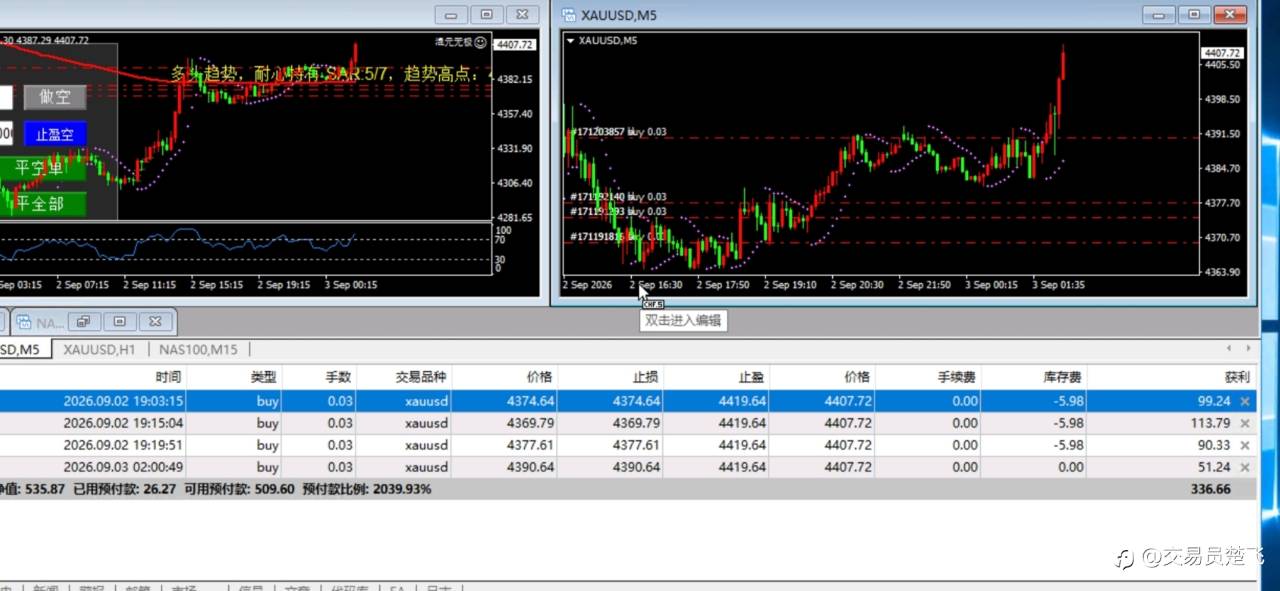The image size is (1280, 591).
Task: Minimize the XAUUSD,M5 chart window
Action: coord(1159,14)
